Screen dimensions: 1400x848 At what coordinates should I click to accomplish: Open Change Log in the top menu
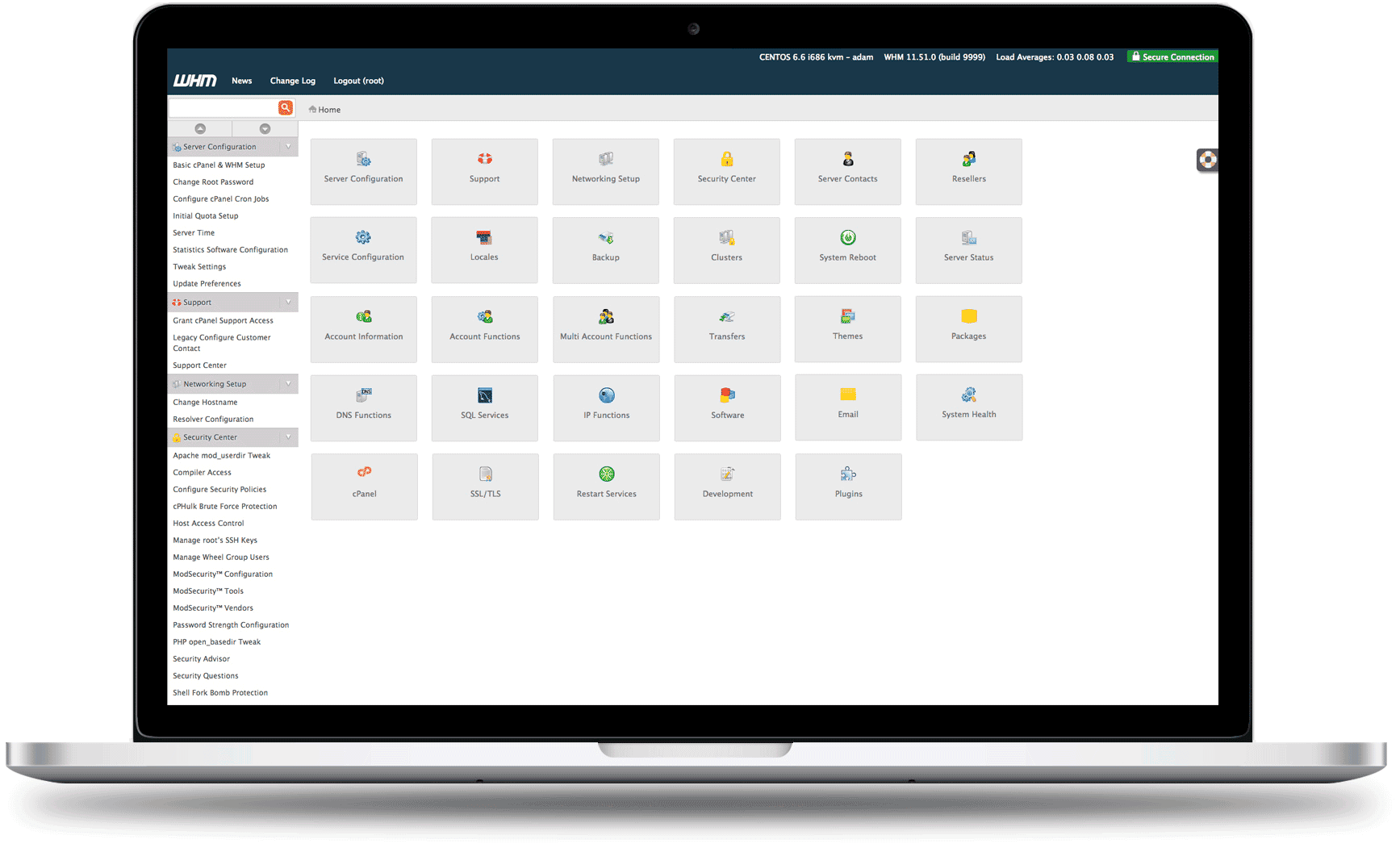coord(292,81)
